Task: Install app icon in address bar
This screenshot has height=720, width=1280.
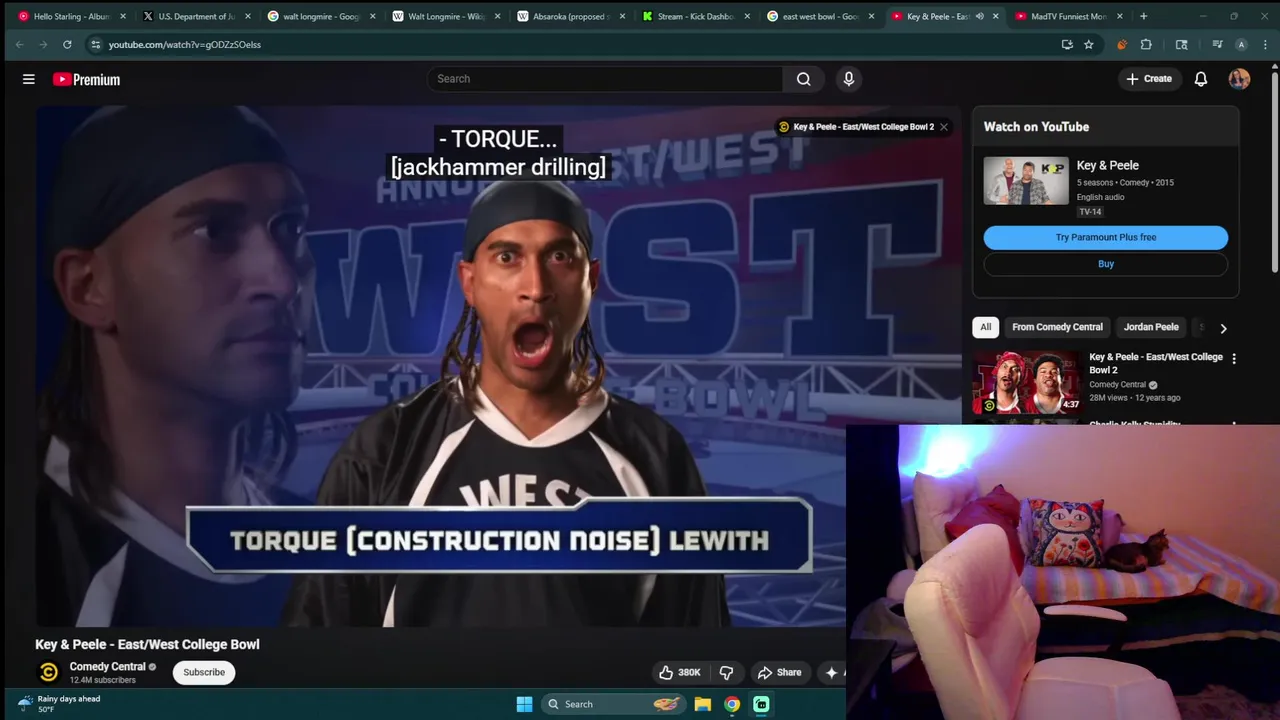Action: (x=1067, y=44)
